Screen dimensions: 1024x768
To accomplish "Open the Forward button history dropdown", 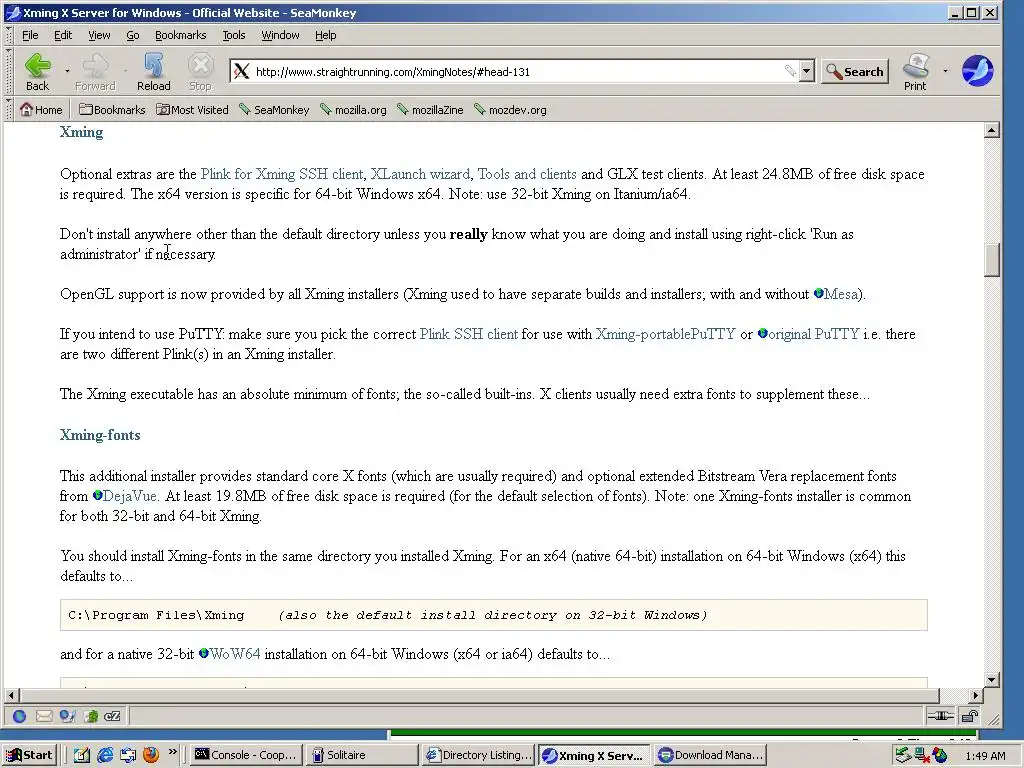I will click(125, 71).
